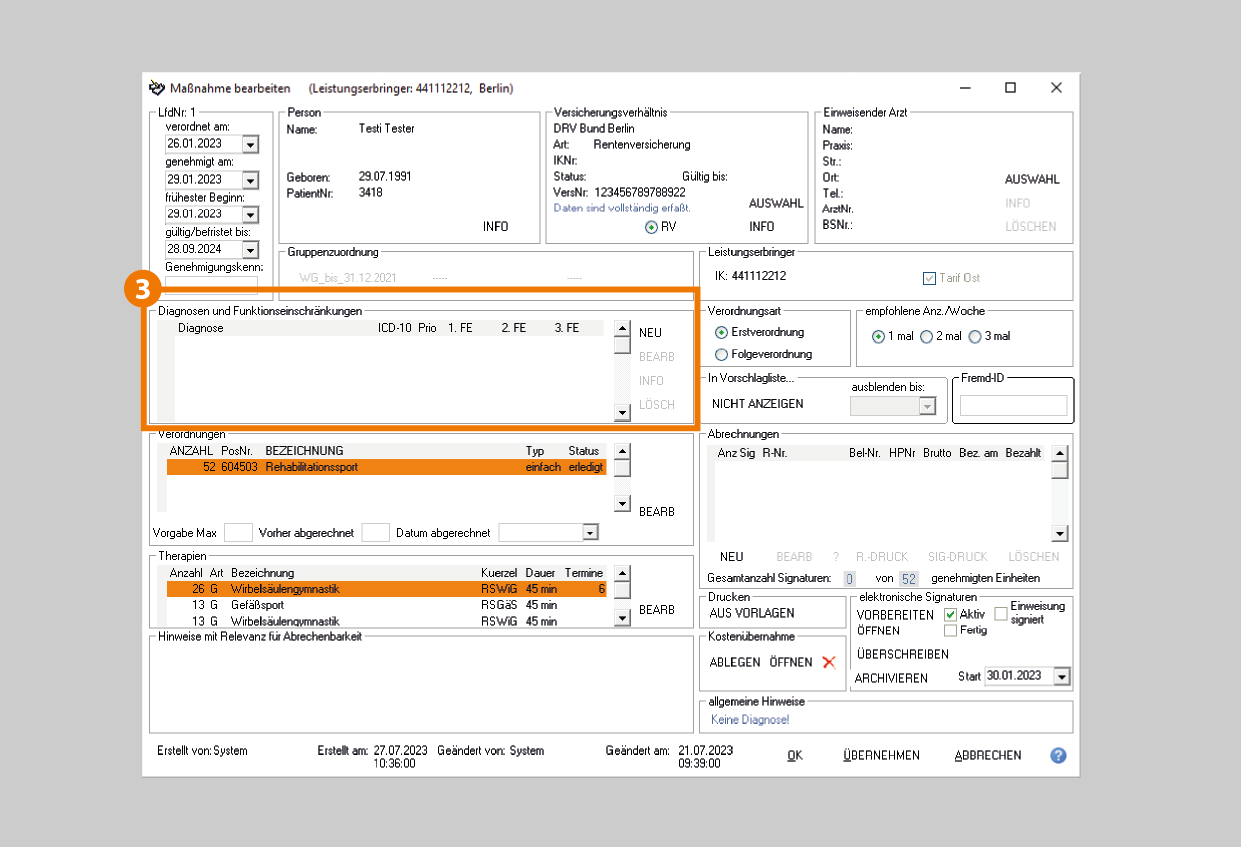Expand the gültig/befristet bis date picker
The image size is (1241, 847).
point(250,249)
